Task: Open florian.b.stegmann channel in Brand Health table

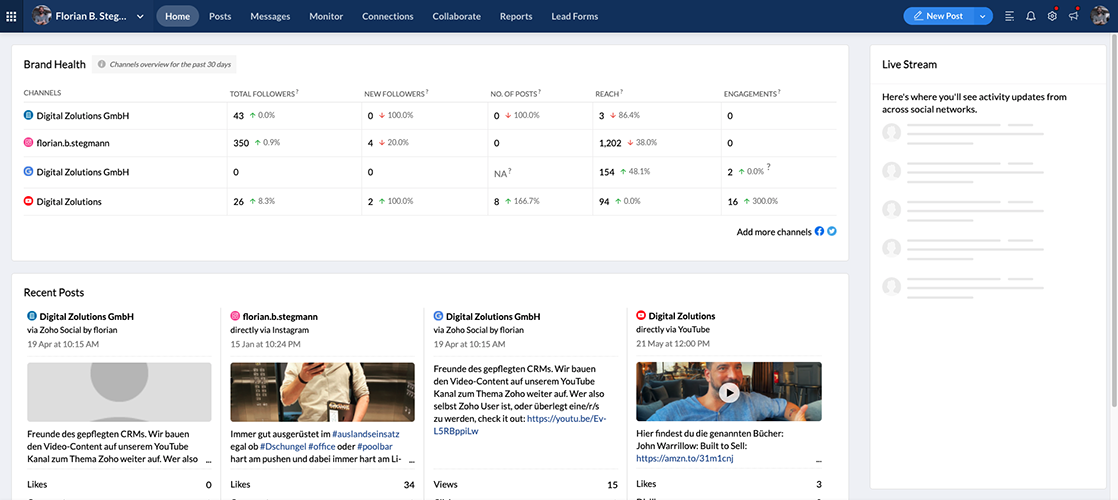Action: tap(73, 143)
